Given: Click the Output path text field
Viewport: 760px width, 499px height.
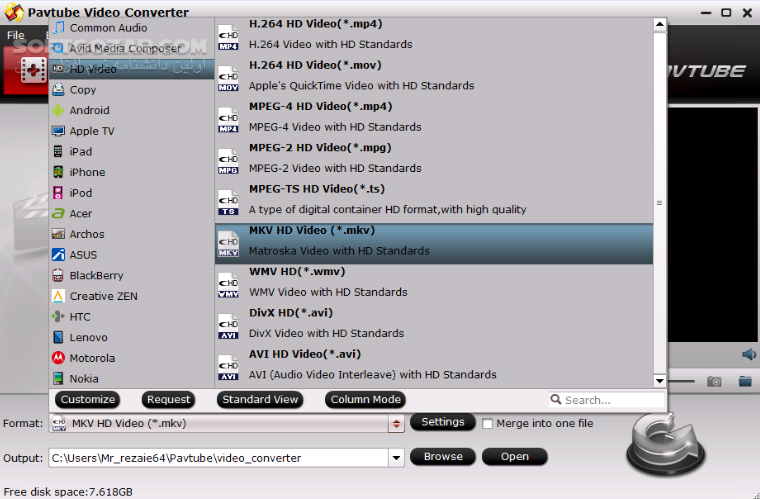Looking at the screenshot, I should click(218, 458).
